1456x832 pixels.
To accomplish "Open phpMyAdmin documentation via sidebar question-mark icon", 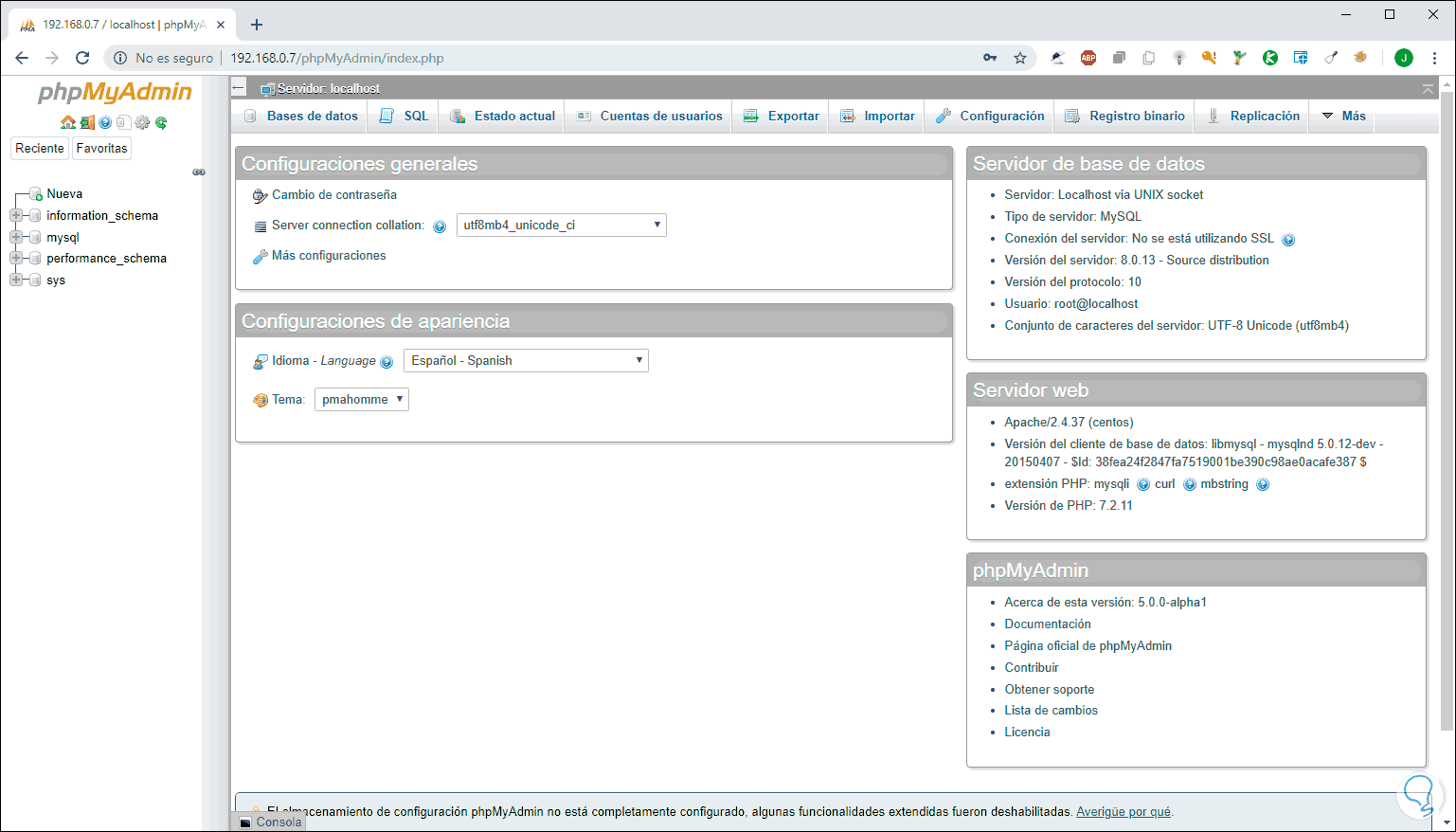I will 105,122.
